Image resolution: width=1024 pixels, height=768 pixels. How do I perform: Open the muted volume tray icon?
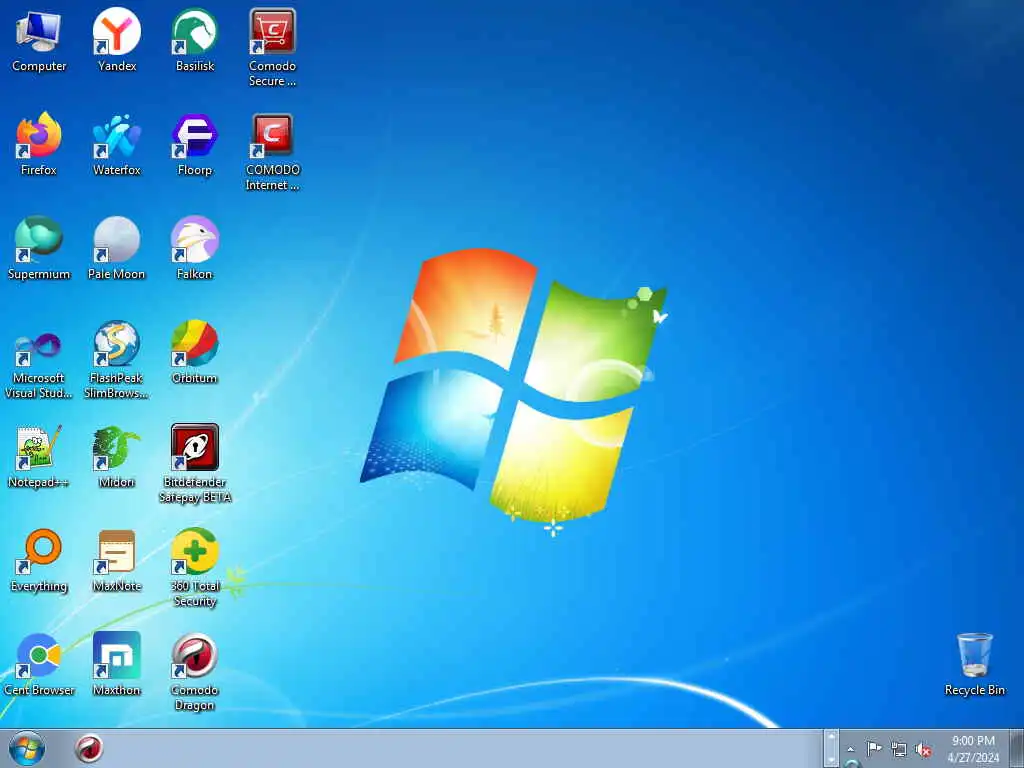[923, 750]
